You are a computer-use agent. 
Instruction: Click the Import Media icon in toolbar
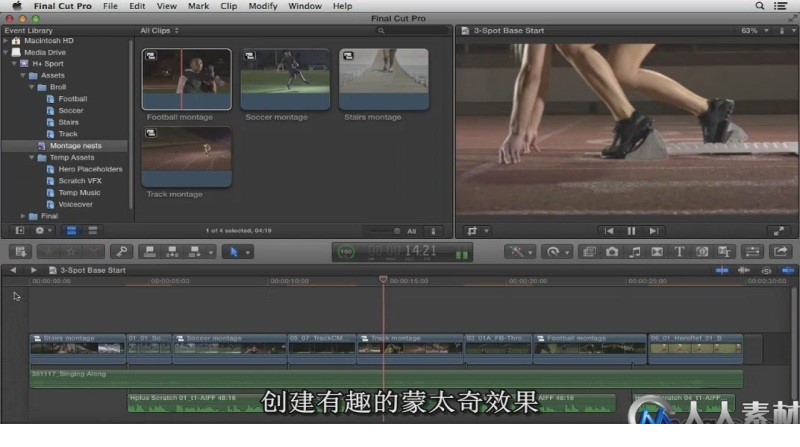(20, 252)
